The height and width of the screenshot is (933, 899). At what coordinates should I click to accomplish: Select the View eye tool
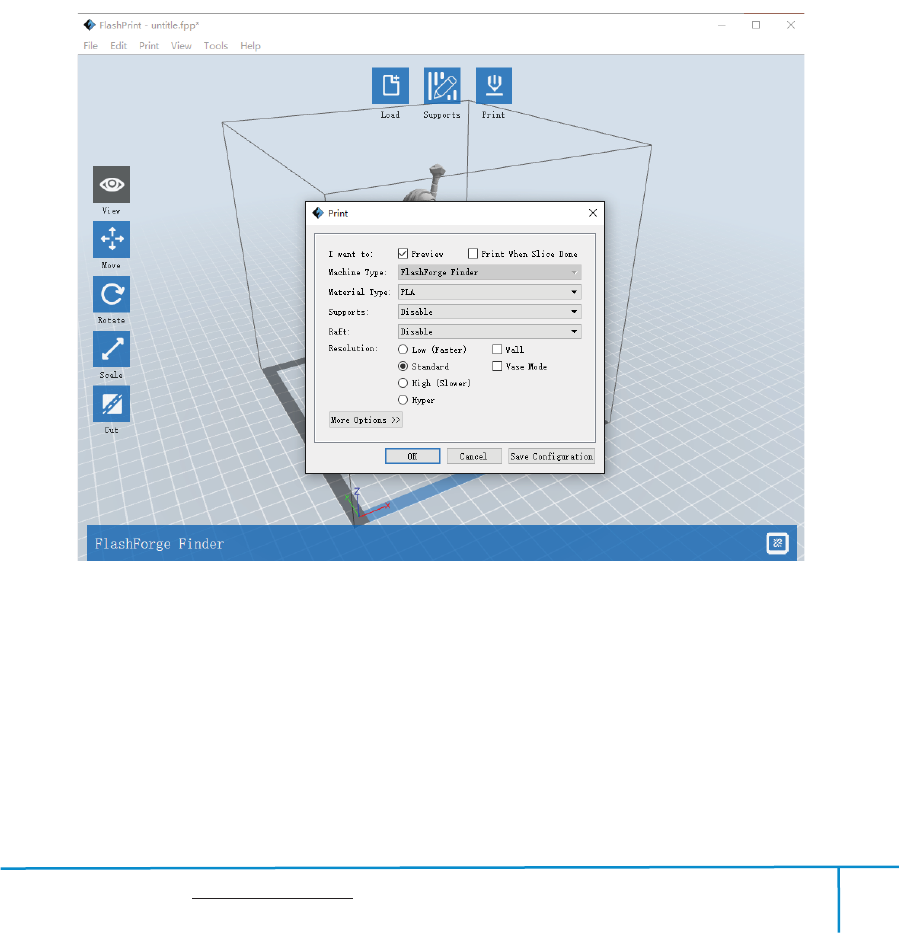pyautogui.click(x=111, y=184)
